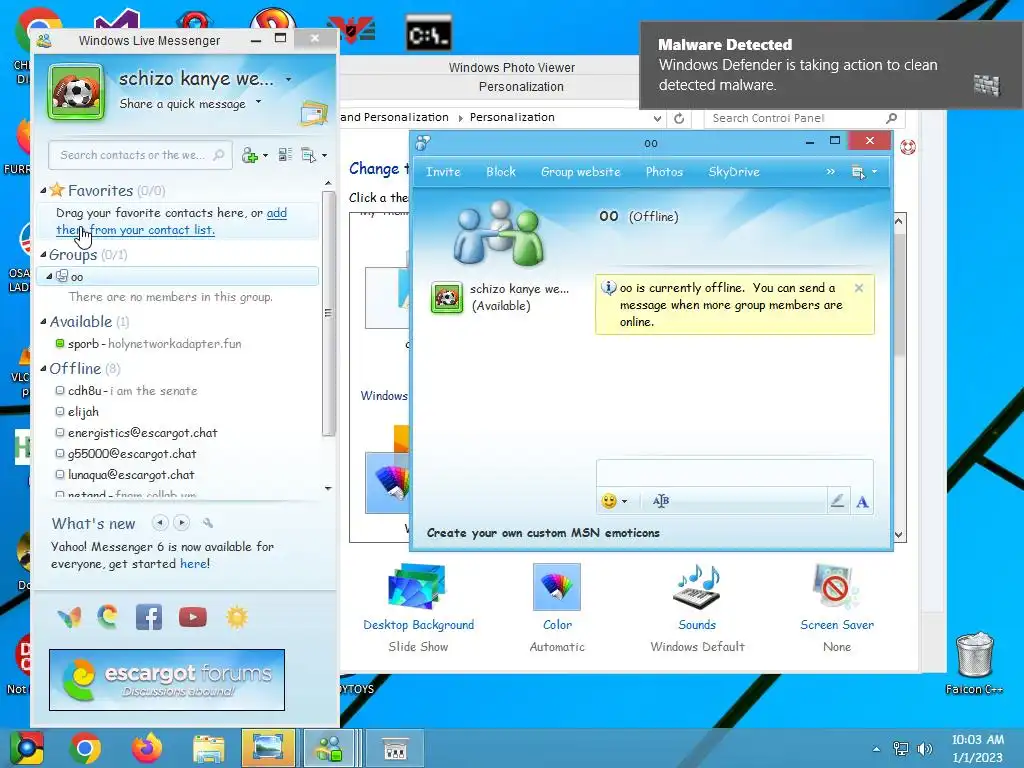The width and height of the screenshot is (1024, 768).
Task: Go to previous What's new item
Action: [160, 522]
